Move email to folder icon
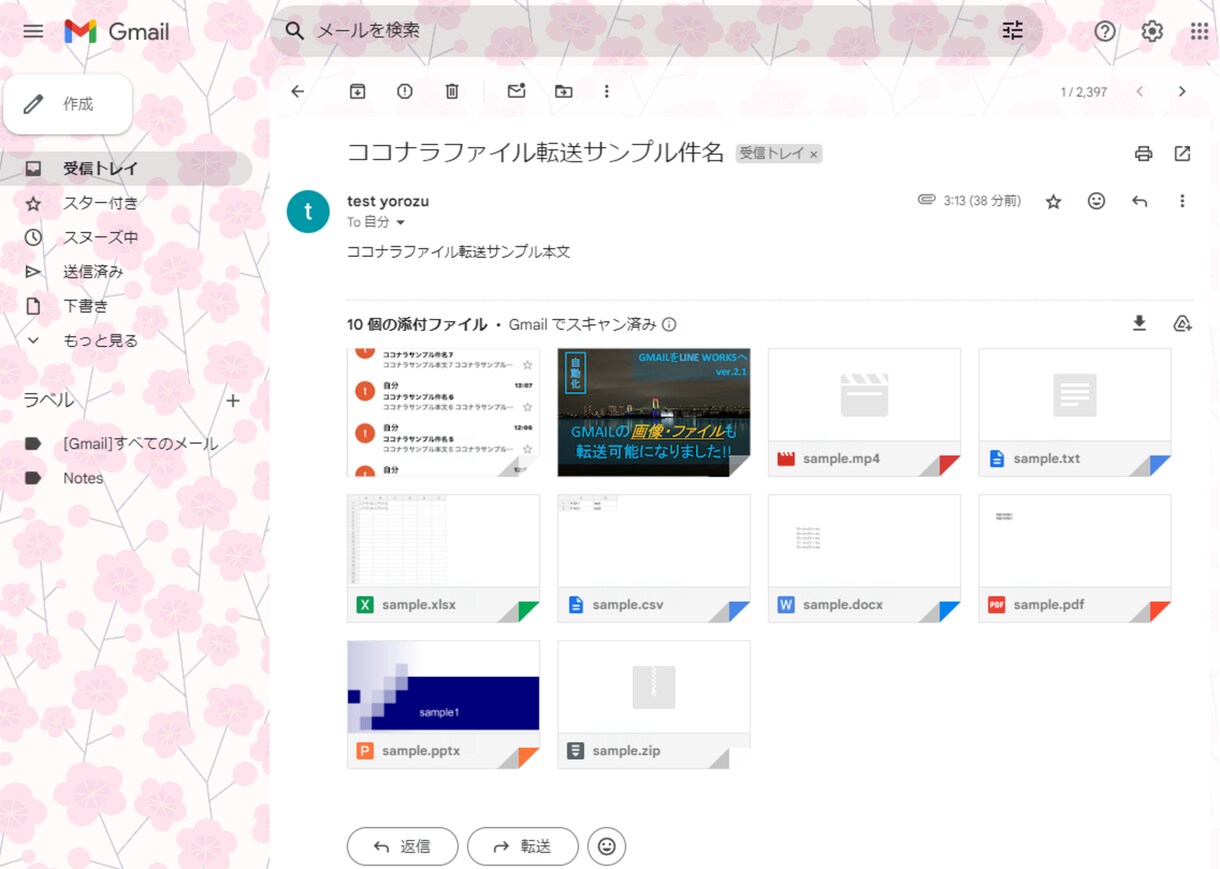This screenshot has height=869, width=1220. coord(564,91)
